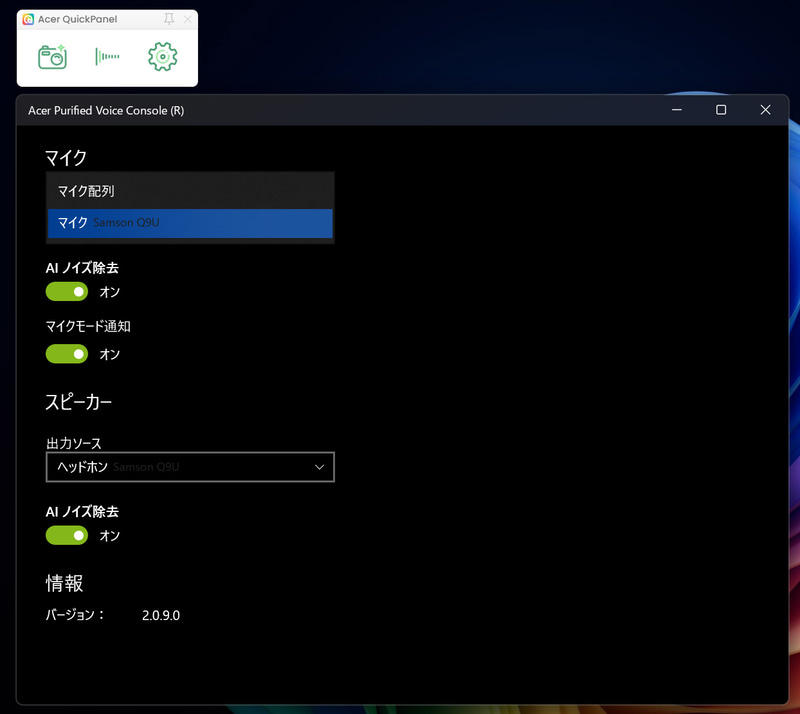Toggle microphone AI ノイズ除去 switch

coord(67,291)
